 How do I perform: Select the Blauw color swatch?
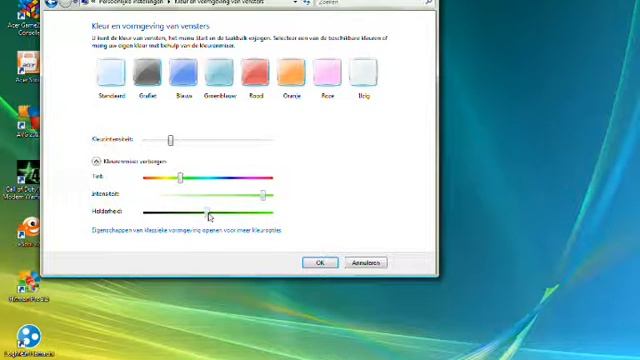tap(183, 72)
